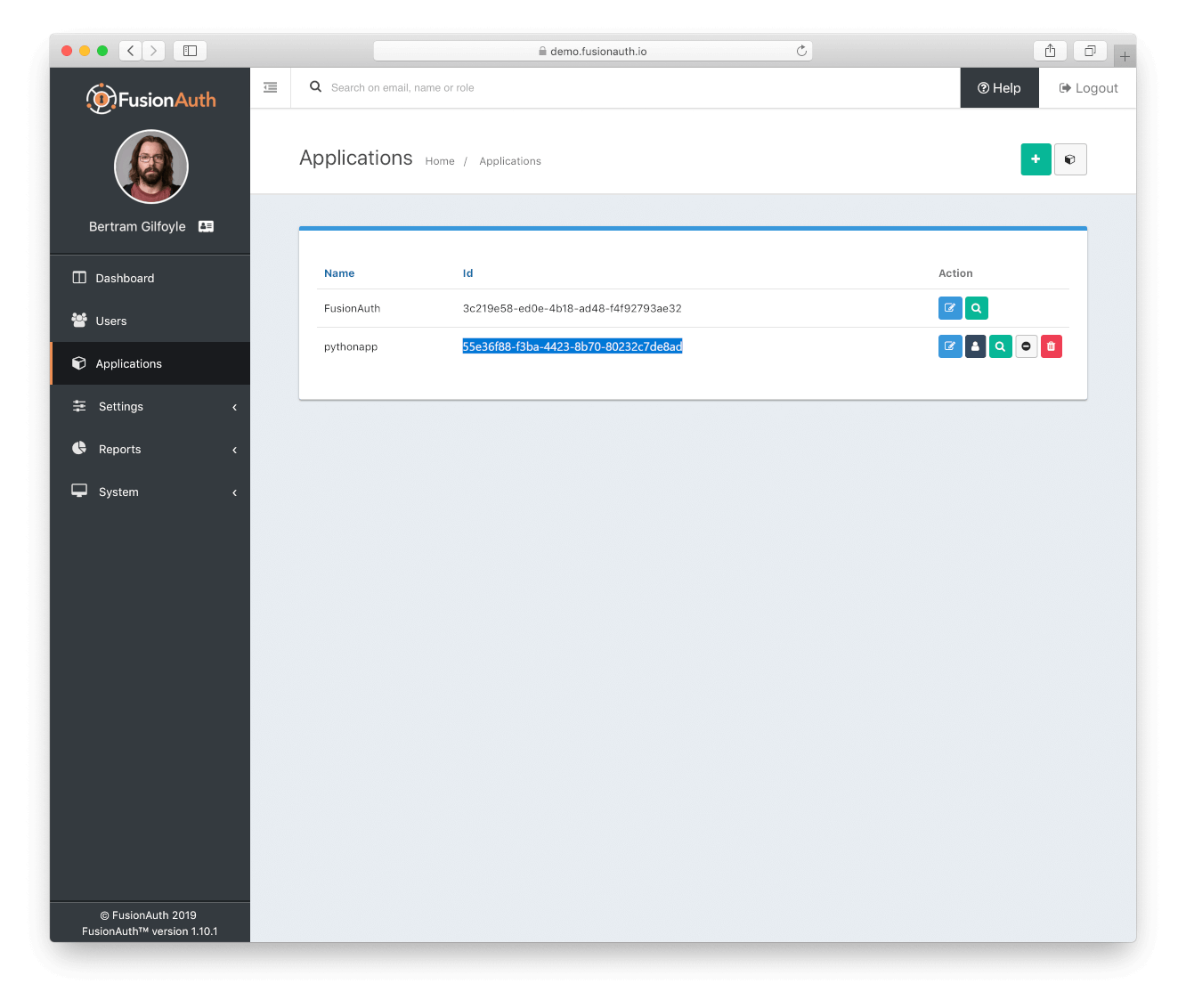Follow the Applications breadcrumb link

(x=510, y=161)
